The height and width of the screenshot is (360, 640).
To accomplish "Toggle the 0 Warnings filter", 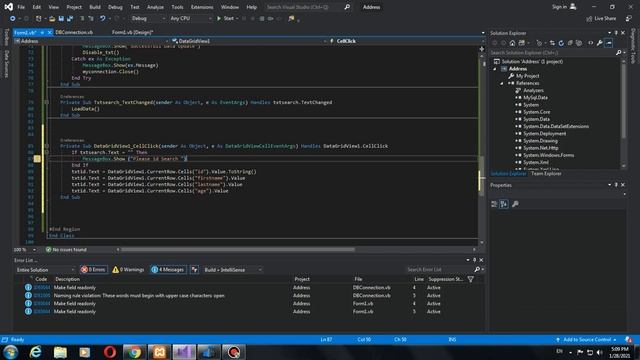I will (128, 270).
